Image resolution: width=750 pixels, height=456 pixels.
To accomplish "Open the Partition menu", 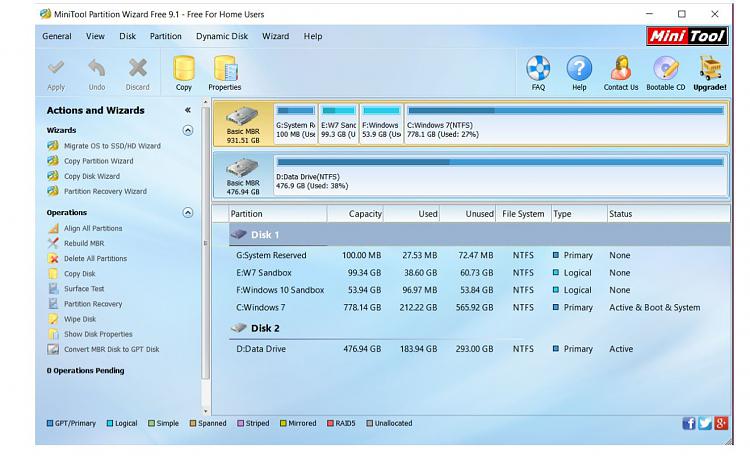I will 165,36.
